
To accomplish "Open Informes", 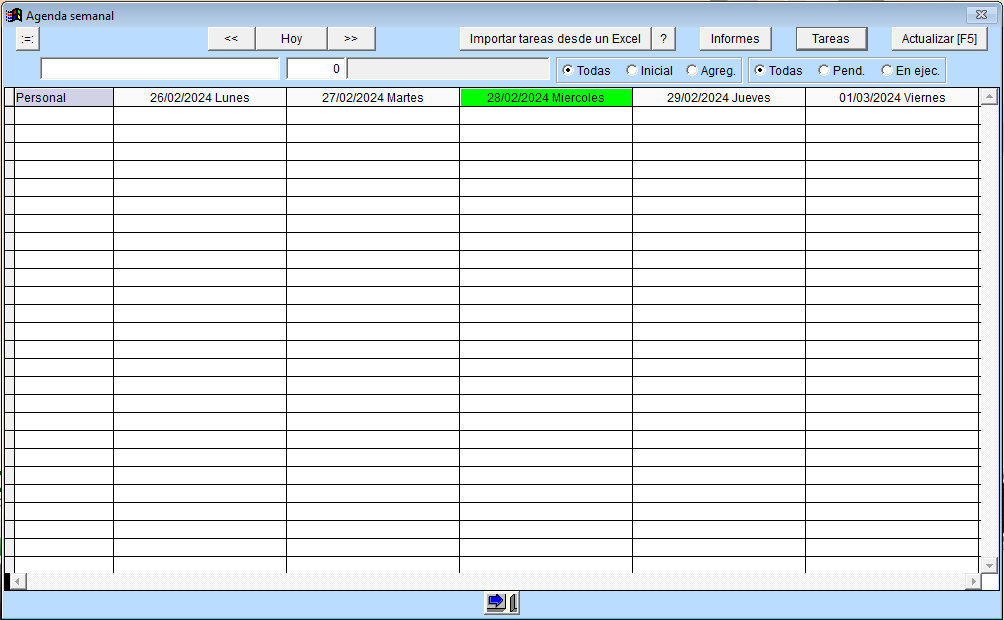I will (735, 38).
